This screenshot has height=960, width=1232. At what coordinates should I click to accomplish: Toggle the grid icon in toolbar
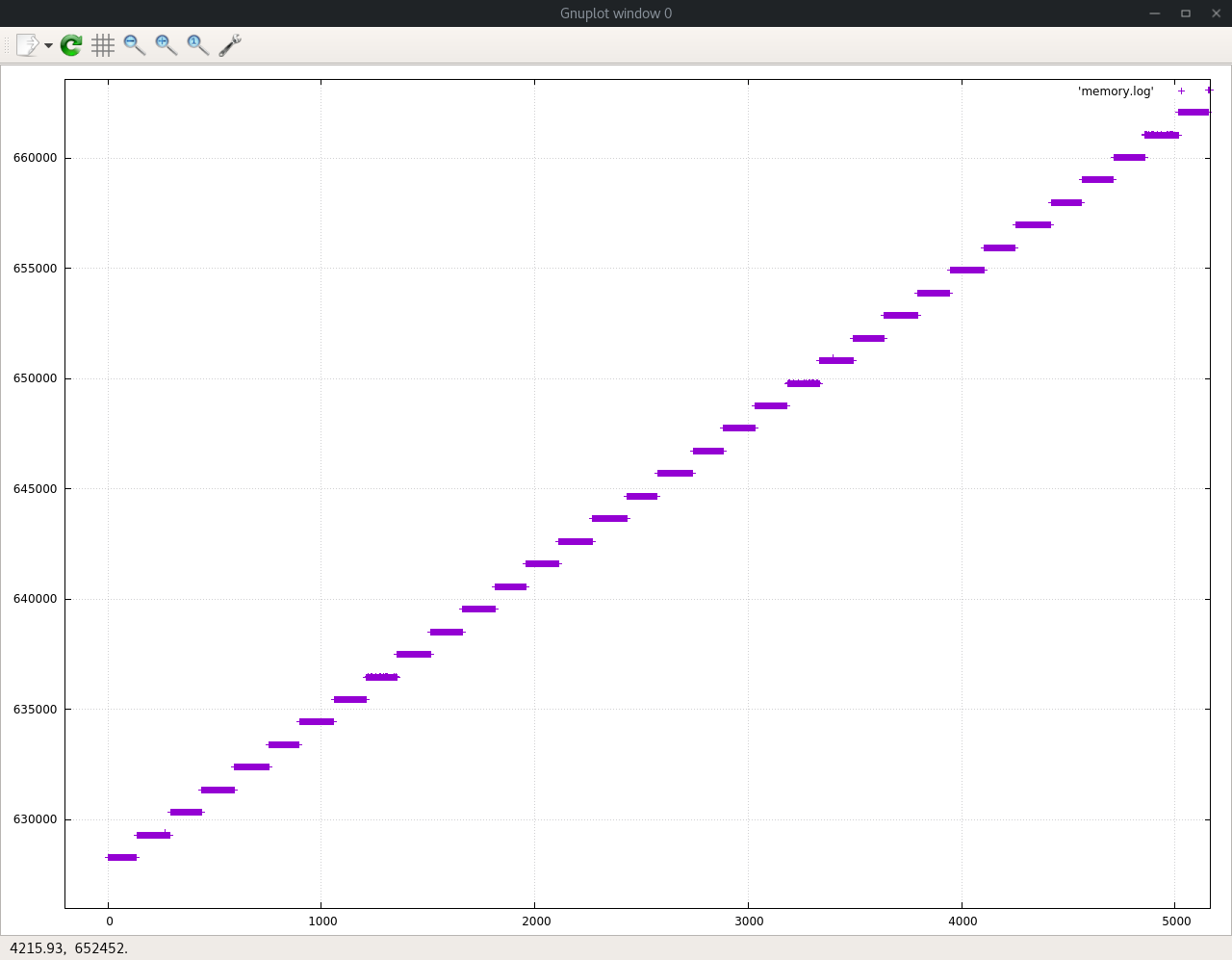[103, 45]
